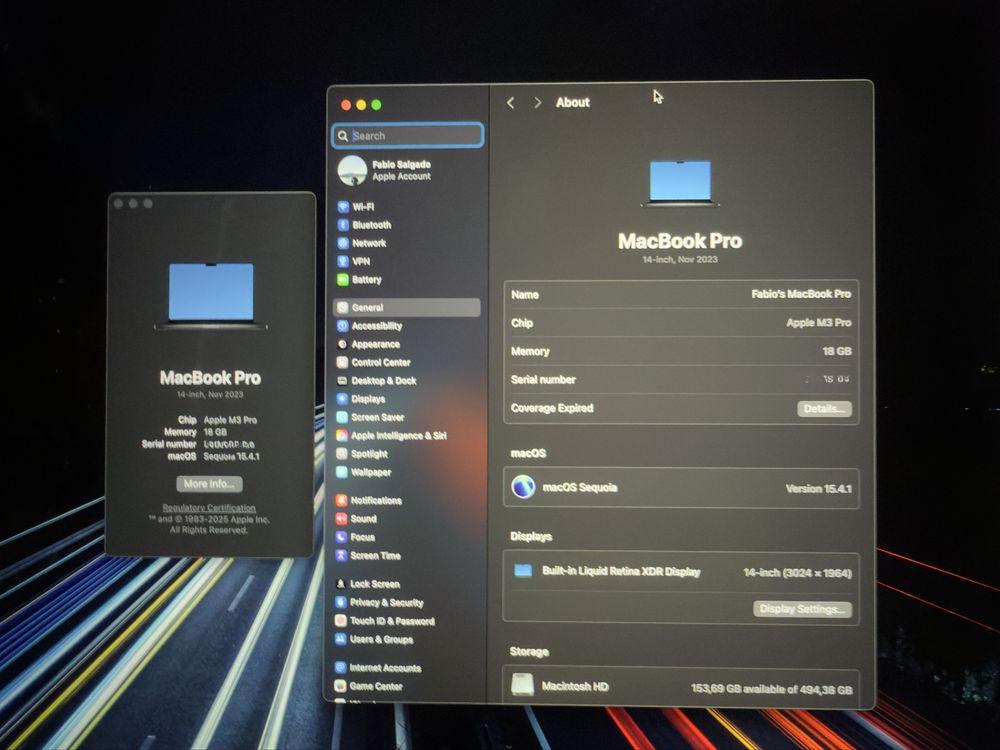Open Battery settings icon in sidebar
The width and height of the screenshot is (1000, 750).
pos(343,279)
